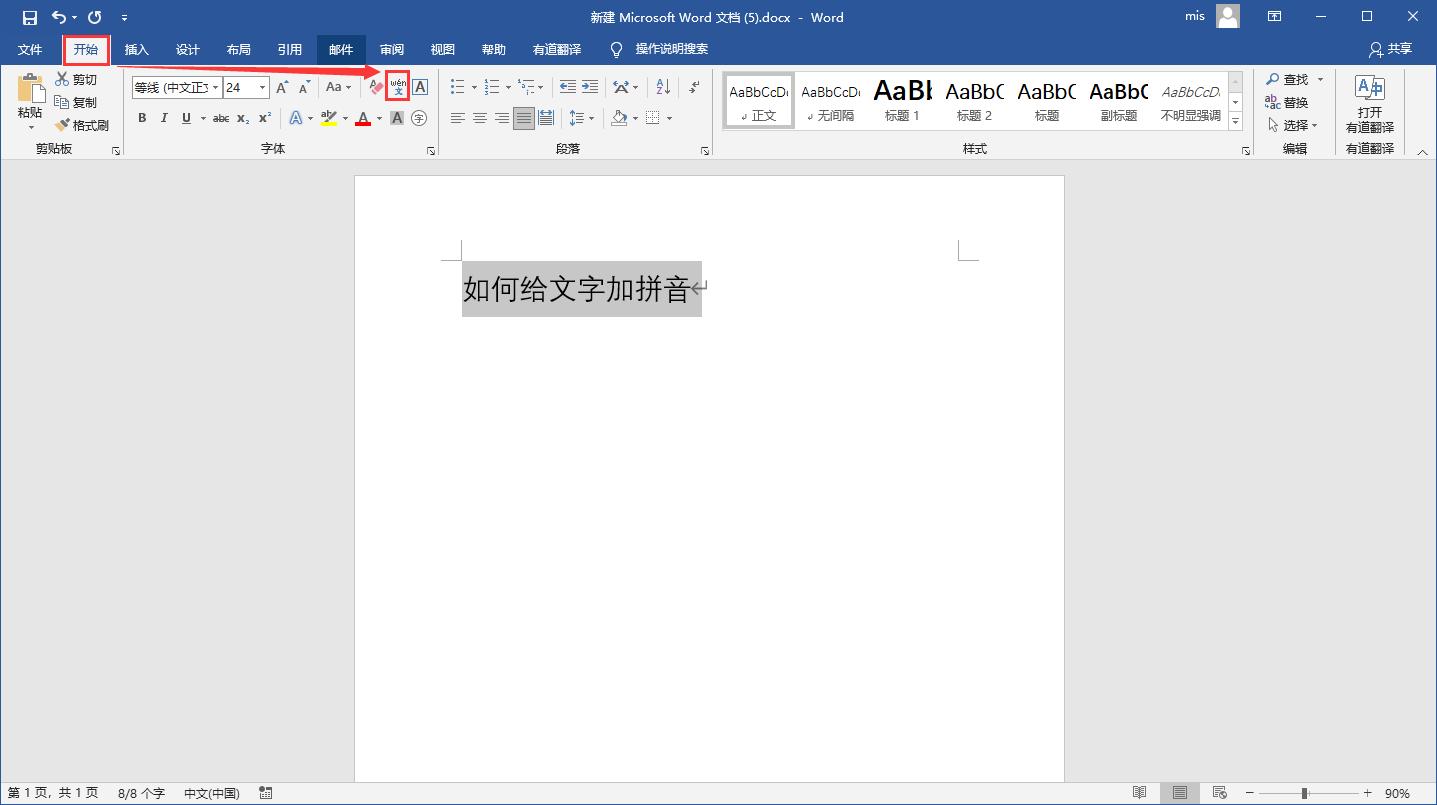Toggle bold formatting
This screenshot has width=1437, height=805.
[x=141, y=118]
